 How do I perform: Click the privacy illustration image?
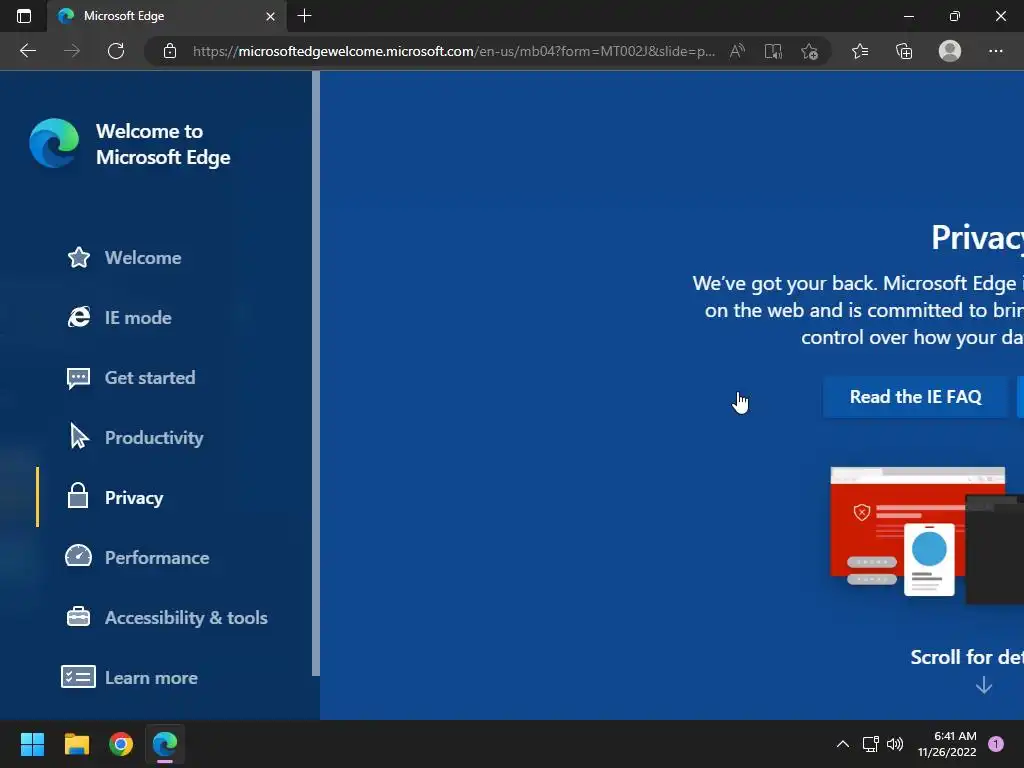pyautogui.click(x=927, y=534)
